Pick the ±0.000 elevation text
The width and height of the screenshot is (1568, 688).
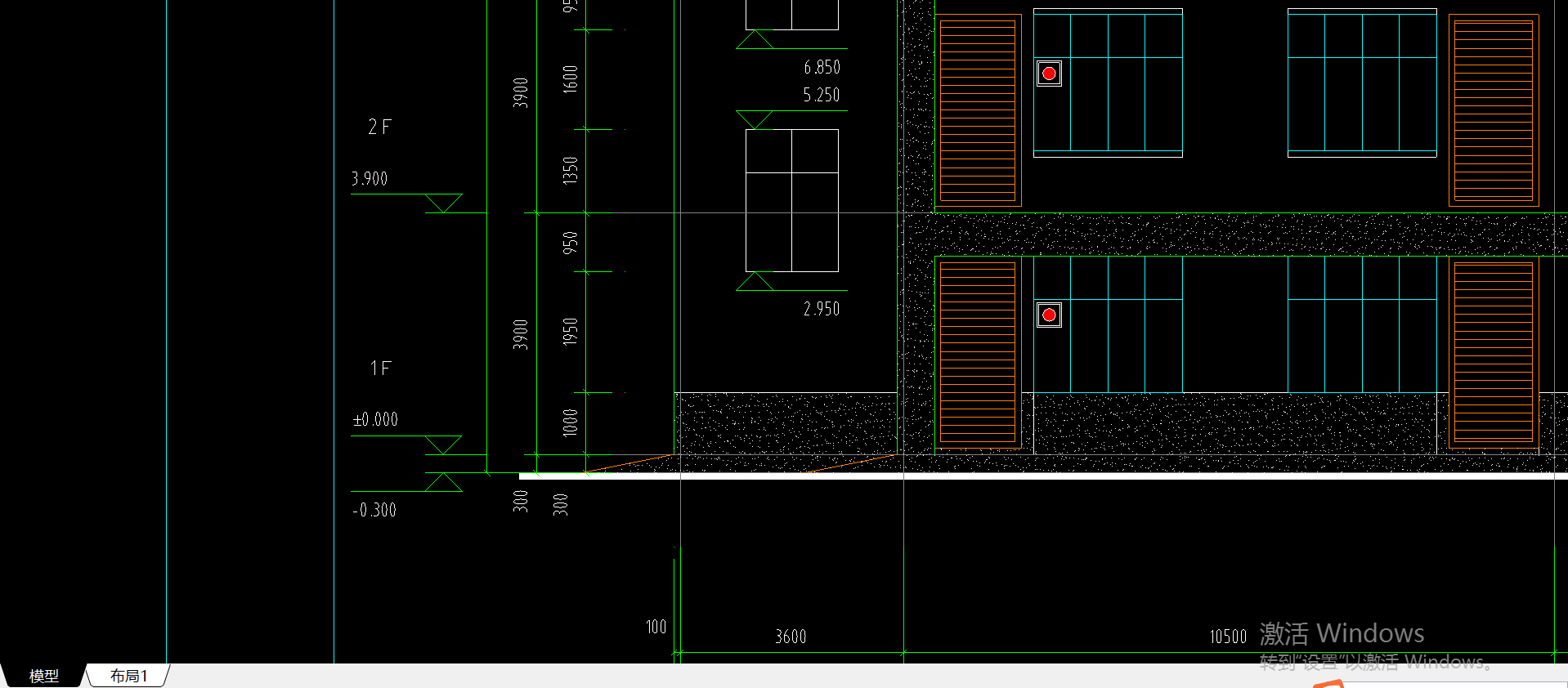tap(375, 419)
